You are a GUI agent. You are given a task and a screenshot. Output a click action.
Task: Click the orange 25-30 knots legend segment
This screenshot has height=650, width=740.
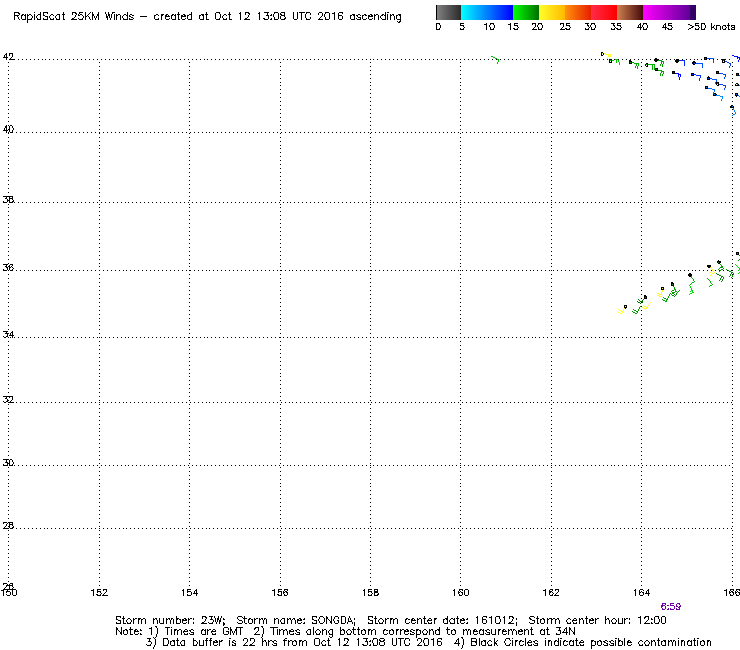coord(578,12)
